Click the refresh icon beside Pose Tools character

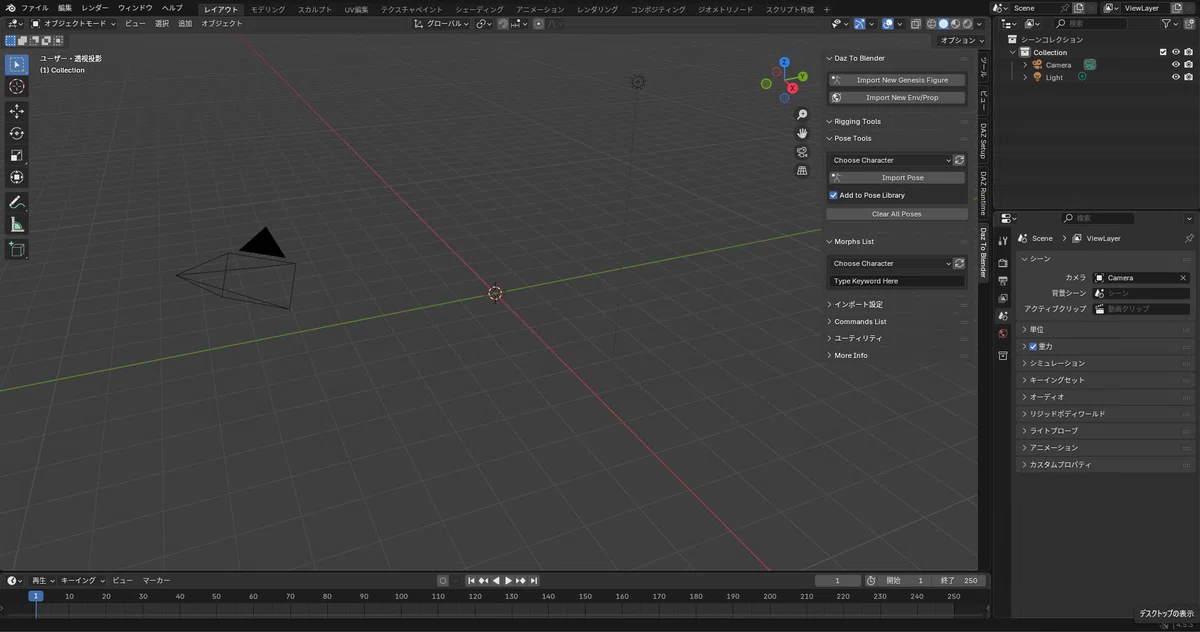click(960, 160)
